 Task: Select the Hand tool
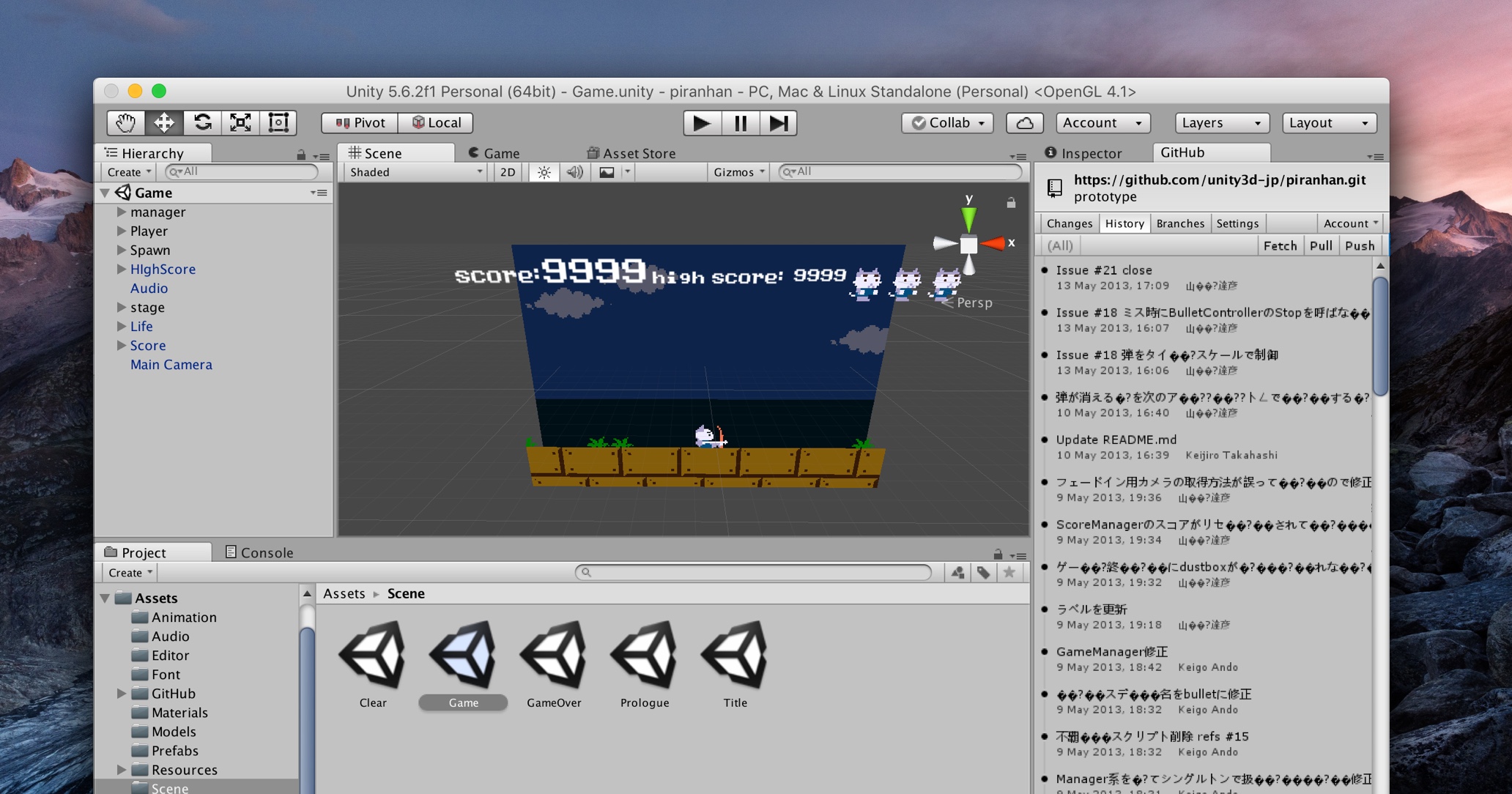(125, 122)
